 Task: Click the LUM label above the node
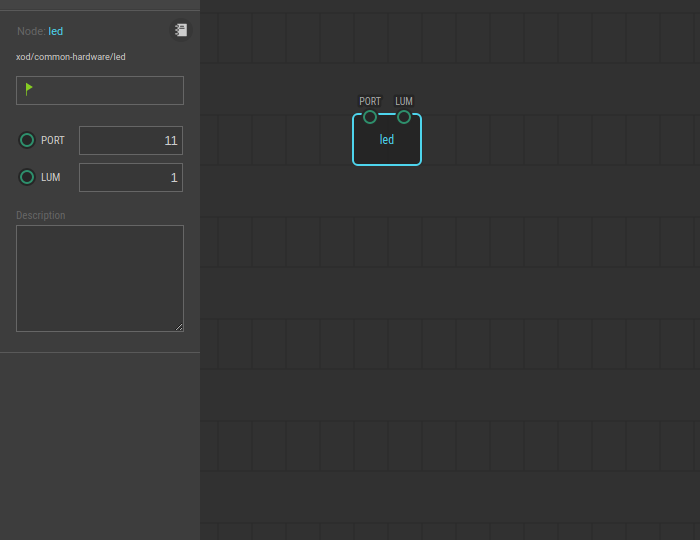(x=404, y=101)
